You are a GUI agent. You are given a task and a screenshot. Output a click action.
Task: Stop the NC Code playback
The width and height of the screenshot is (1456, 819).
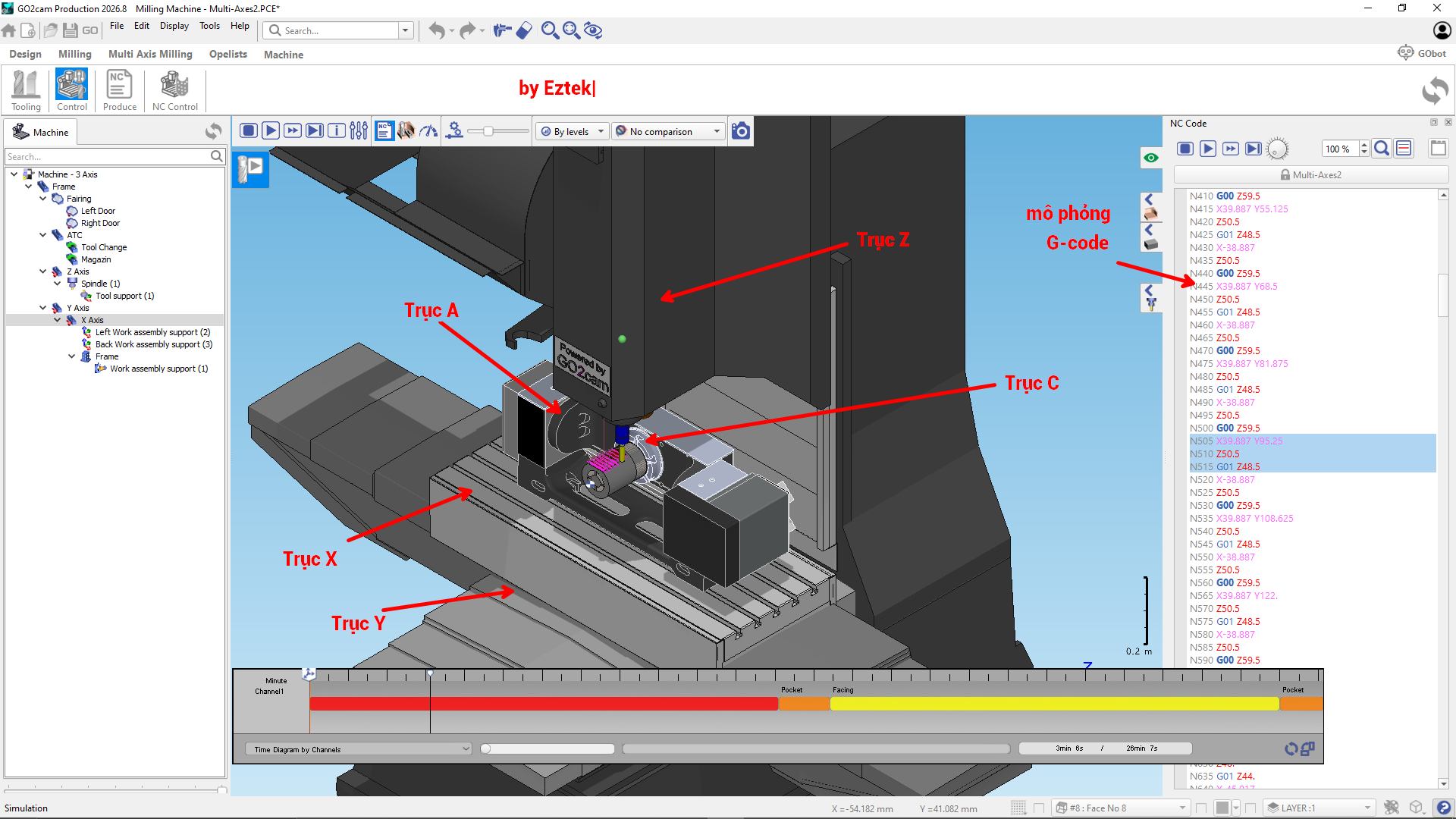click(x=1185, y=149)
